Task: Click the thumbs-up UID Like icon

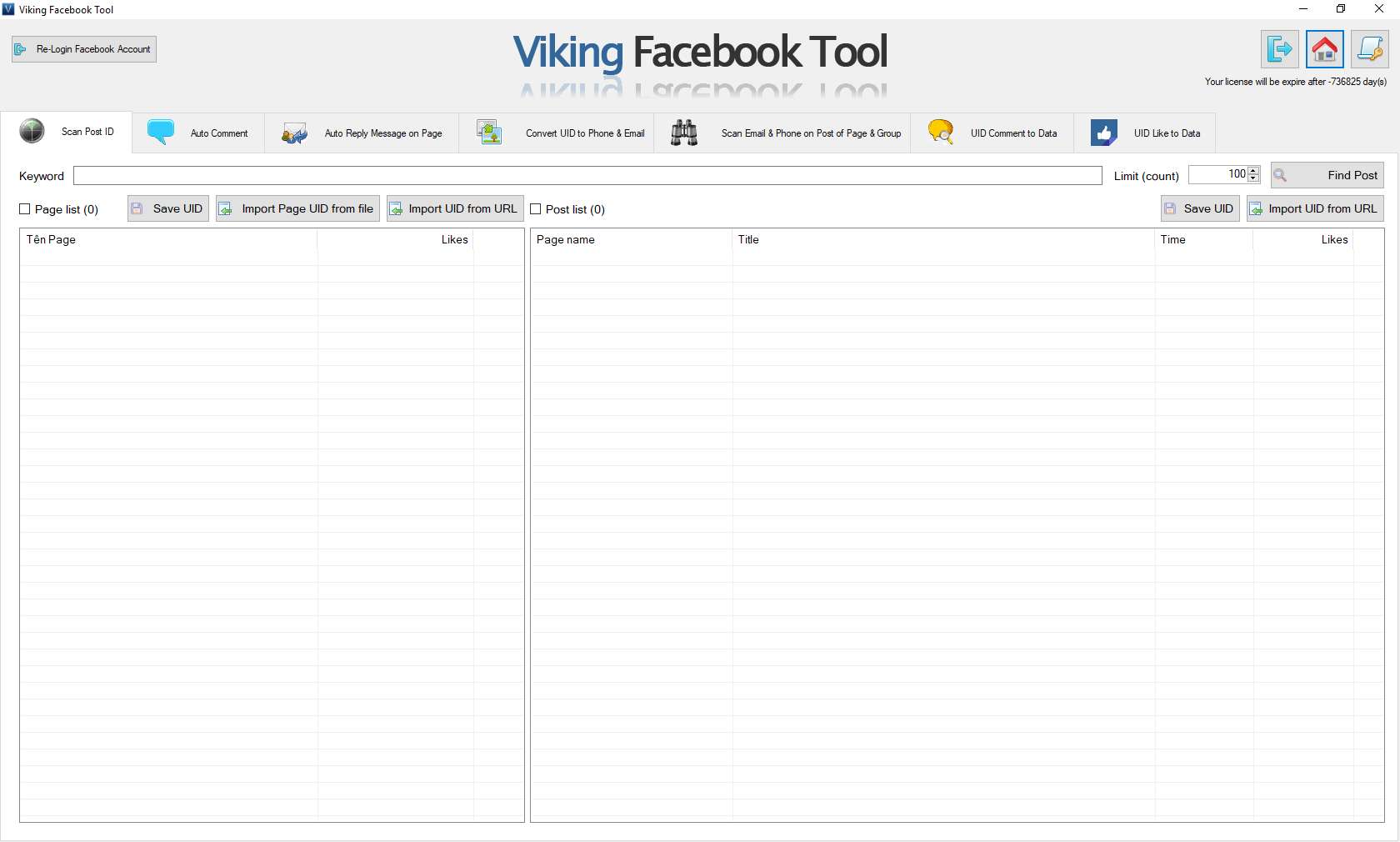Action: (1104, 133)
